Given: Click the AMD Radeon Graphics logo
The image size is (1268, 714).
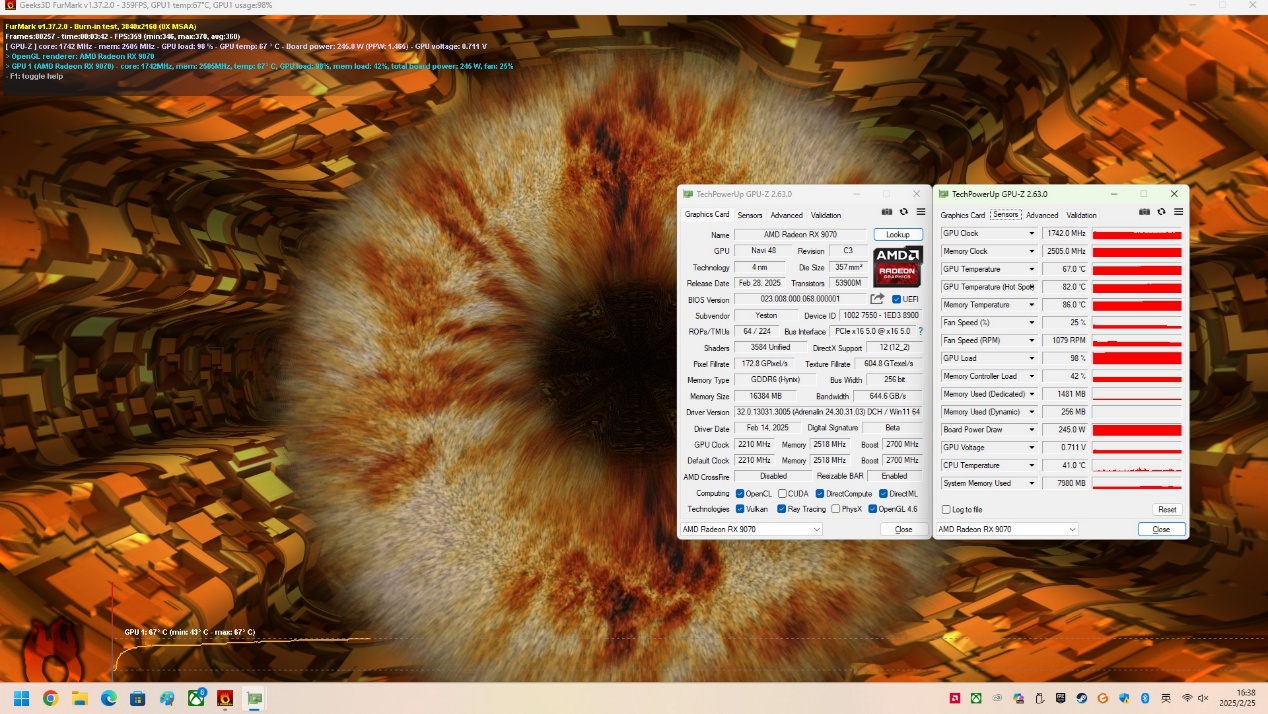Looking at the screenshot, I should [897, 267].
